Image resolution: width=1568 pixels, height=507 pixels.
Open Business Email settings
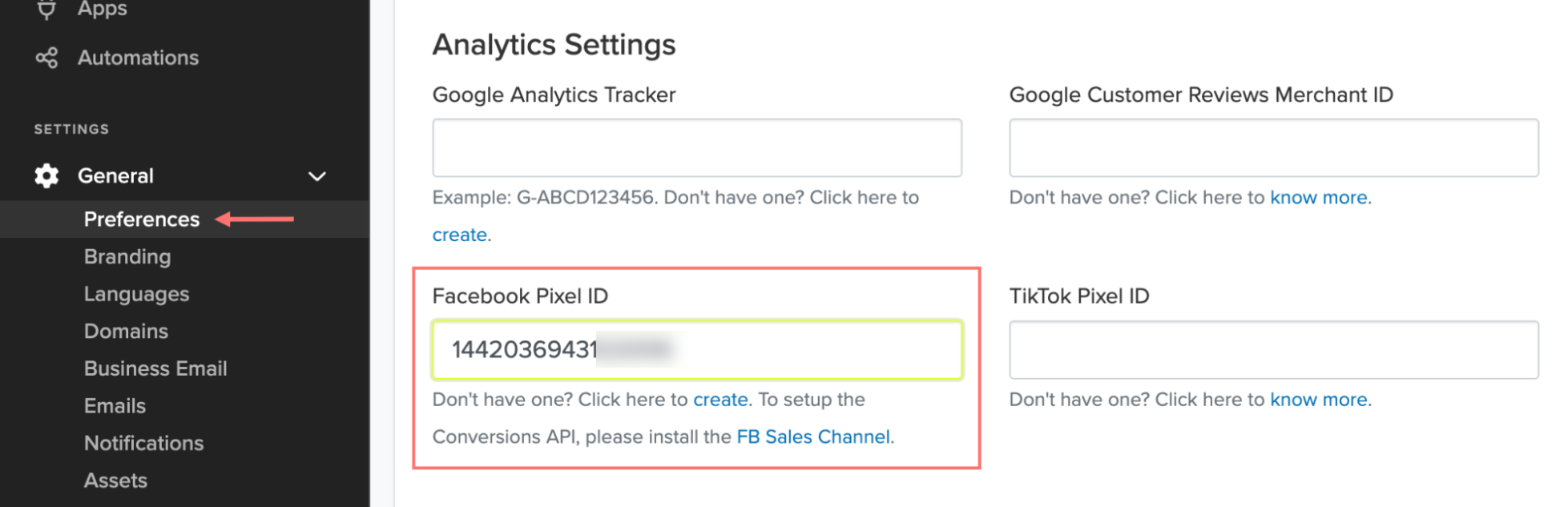(156, 368)
